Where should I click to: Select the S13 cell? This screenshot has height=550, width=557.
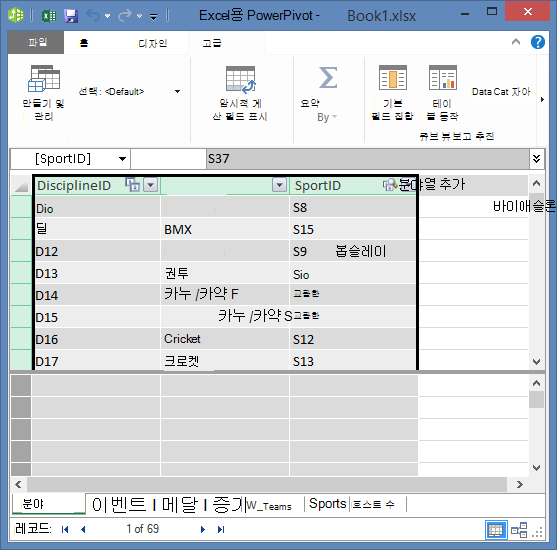[352, 361]
